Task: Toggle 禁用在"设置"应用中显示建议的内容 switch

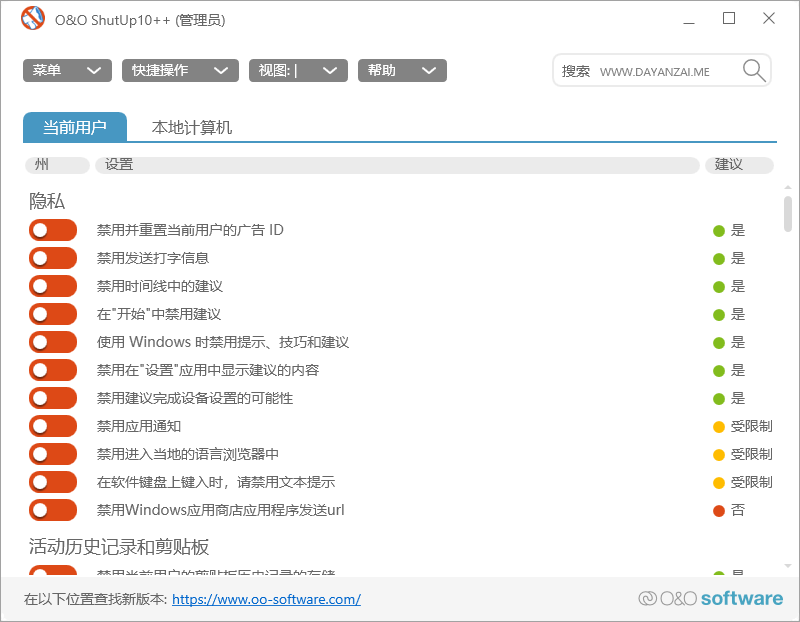Action: pos(53,370)
